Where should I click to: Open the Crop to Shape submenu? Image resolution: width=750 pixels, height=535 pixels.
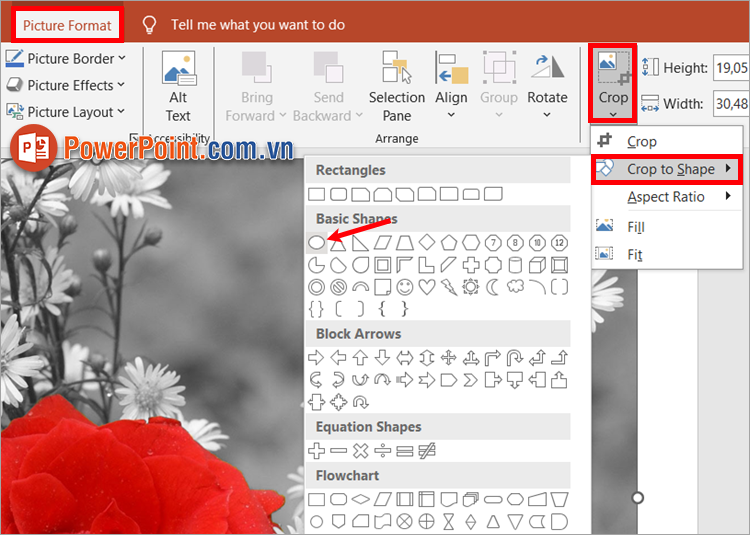[x=667, y=169]
